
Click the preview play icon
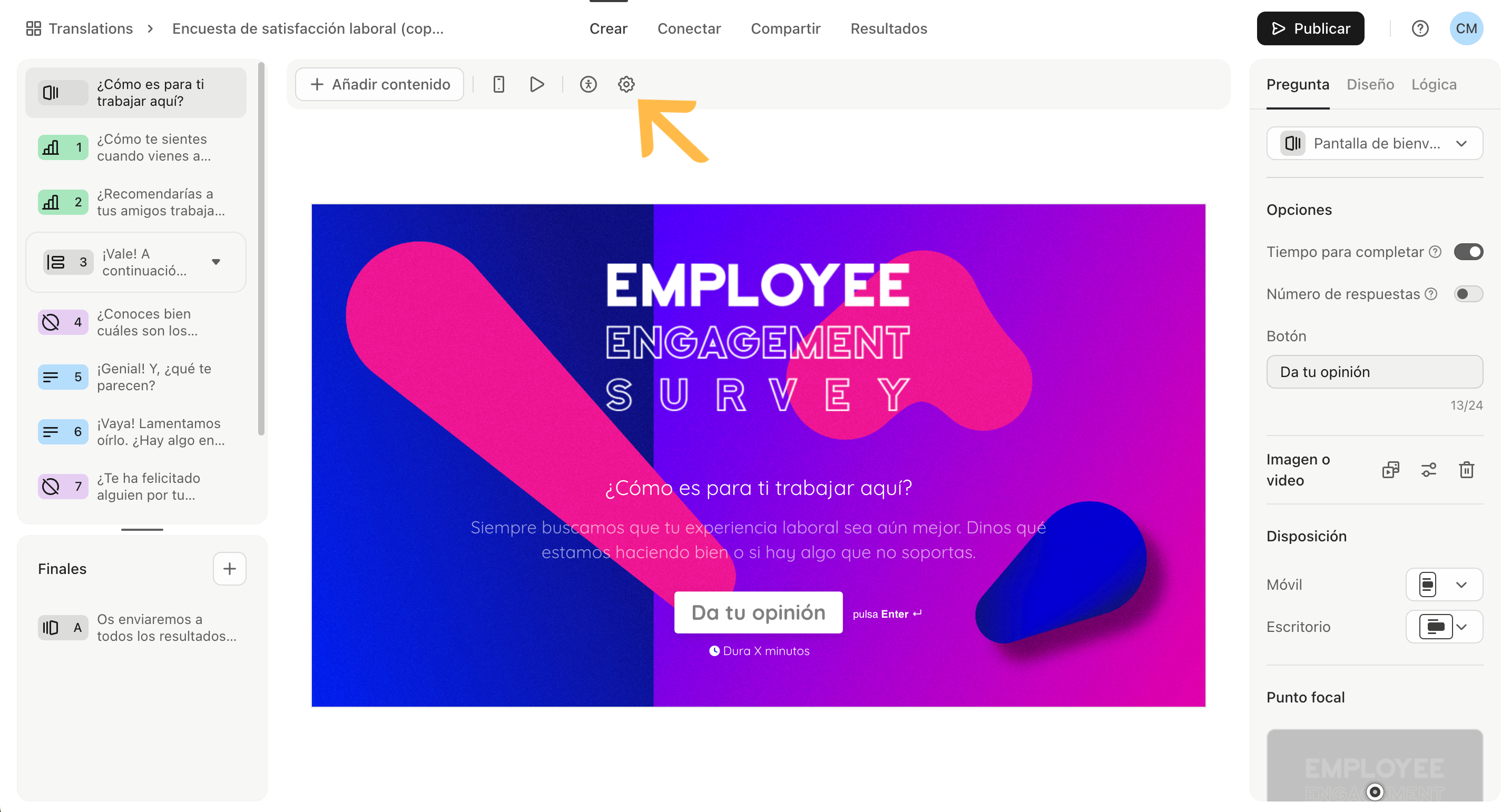(x=536, y=84)
